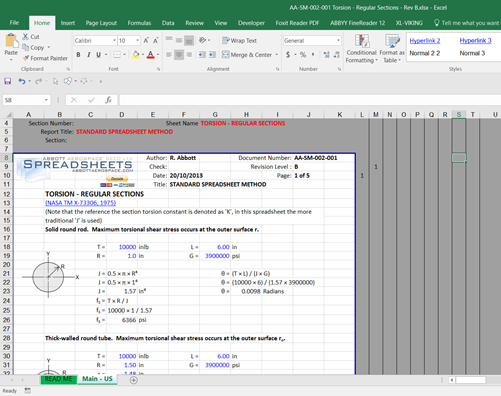The image size is (501, 396).
Task: Click the Paste clipboard icon
Action: (x=11, y=41)
